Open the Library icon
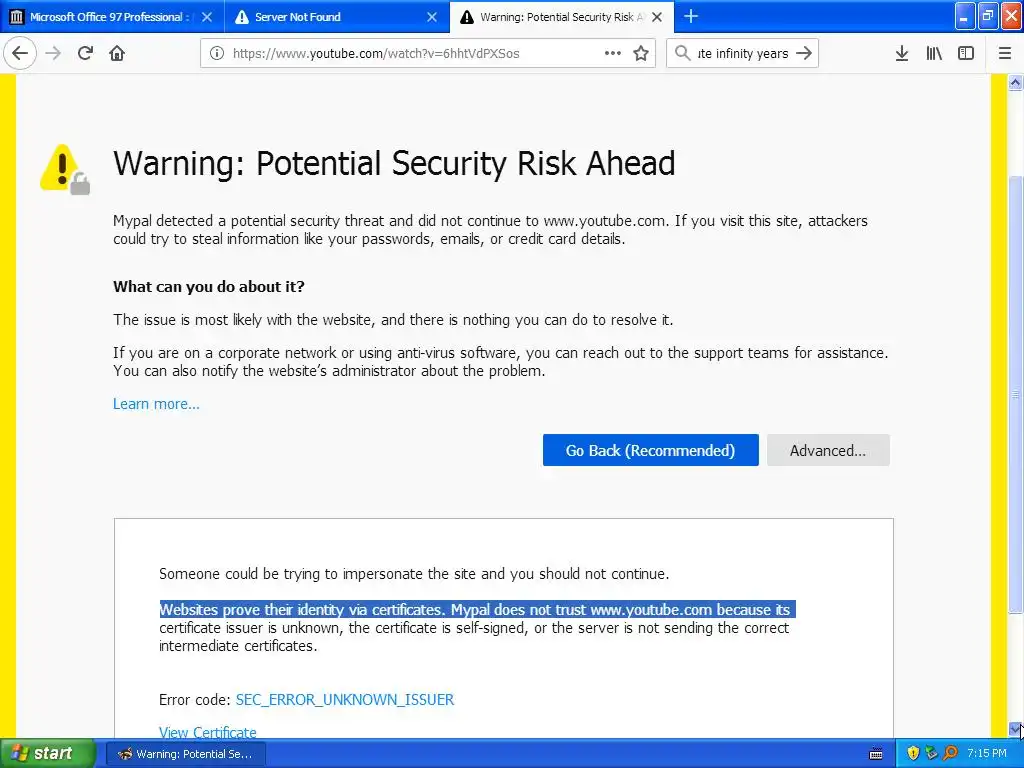 pyautogui.click(x=934, y=53)
